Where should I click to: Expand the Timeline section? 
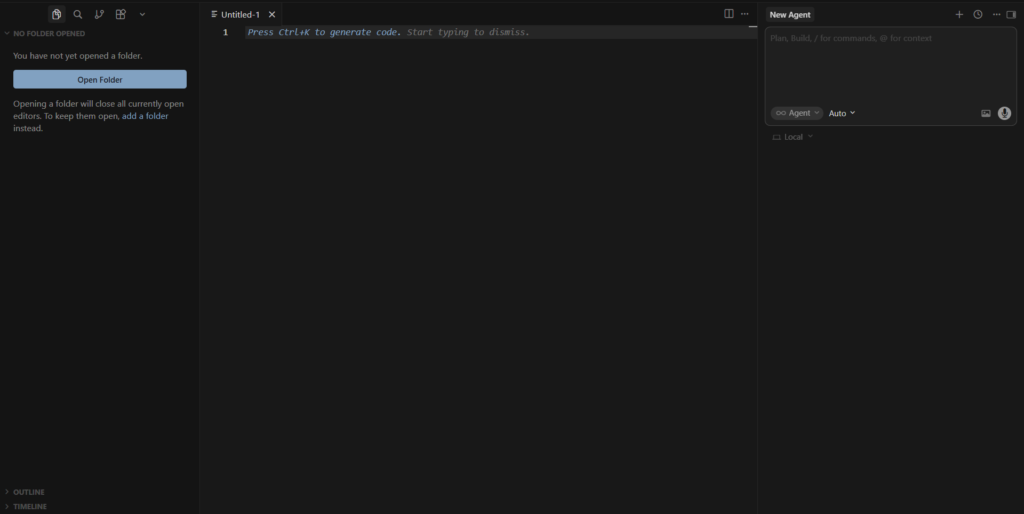tap(29, 506)
